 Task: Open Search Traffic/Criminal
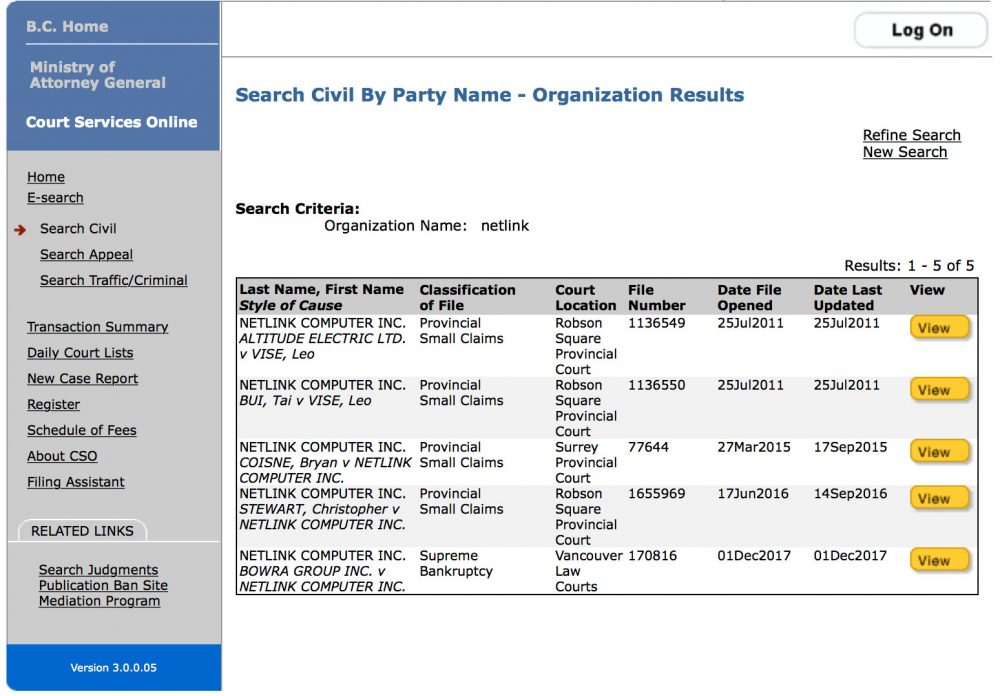[114, 280]
